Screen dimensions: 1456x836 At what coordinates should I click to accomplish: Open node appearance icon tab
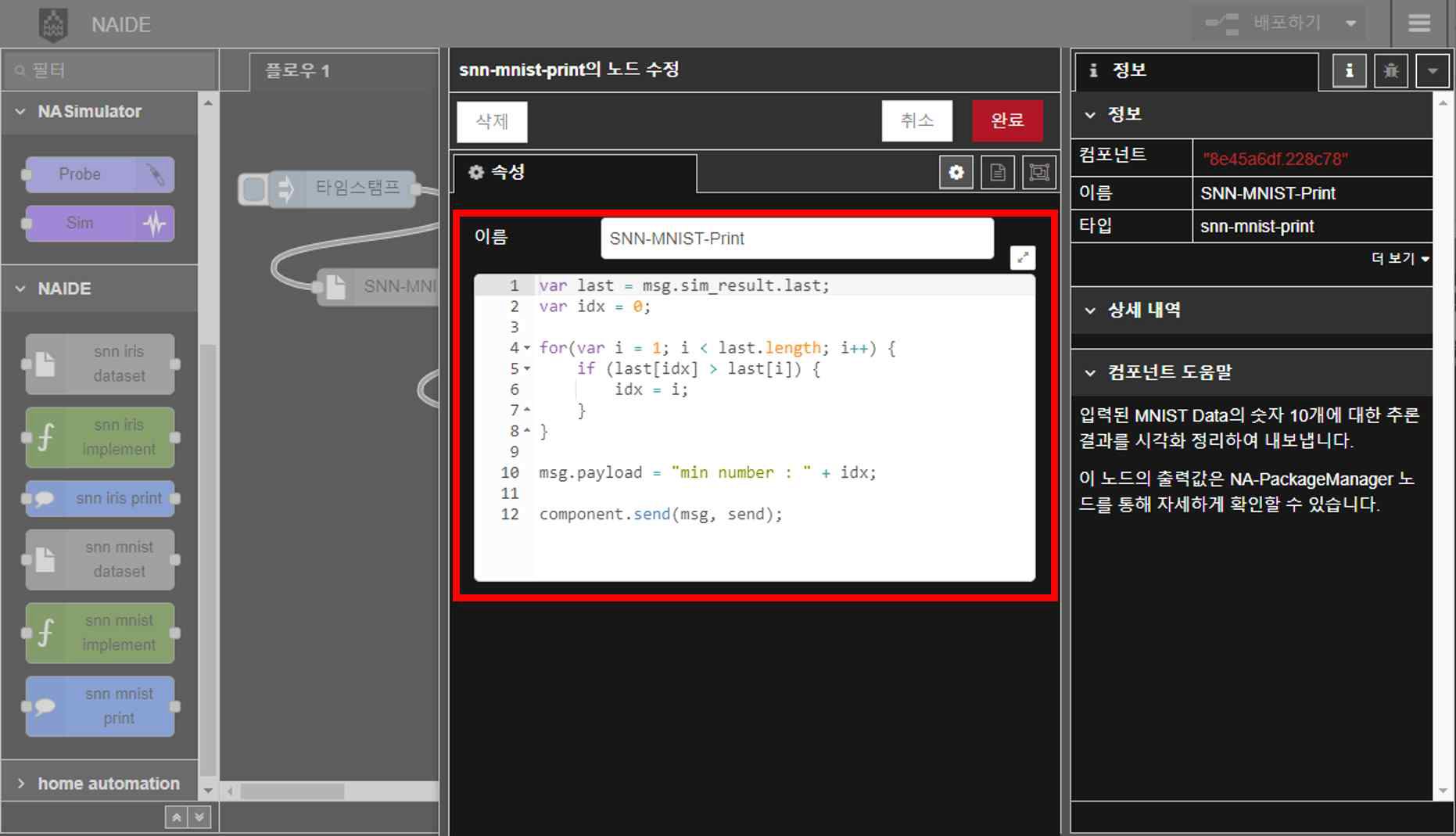[x=1039, y=173]
